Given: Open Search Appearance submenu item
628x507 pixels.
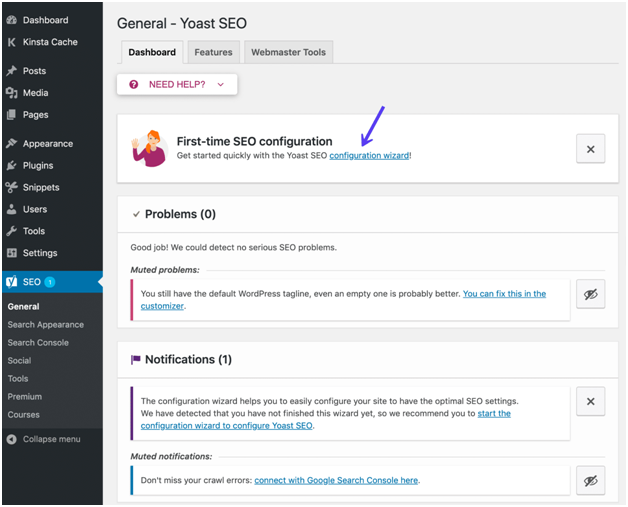Looking at the screenshot, I should [x=46, y=325].
